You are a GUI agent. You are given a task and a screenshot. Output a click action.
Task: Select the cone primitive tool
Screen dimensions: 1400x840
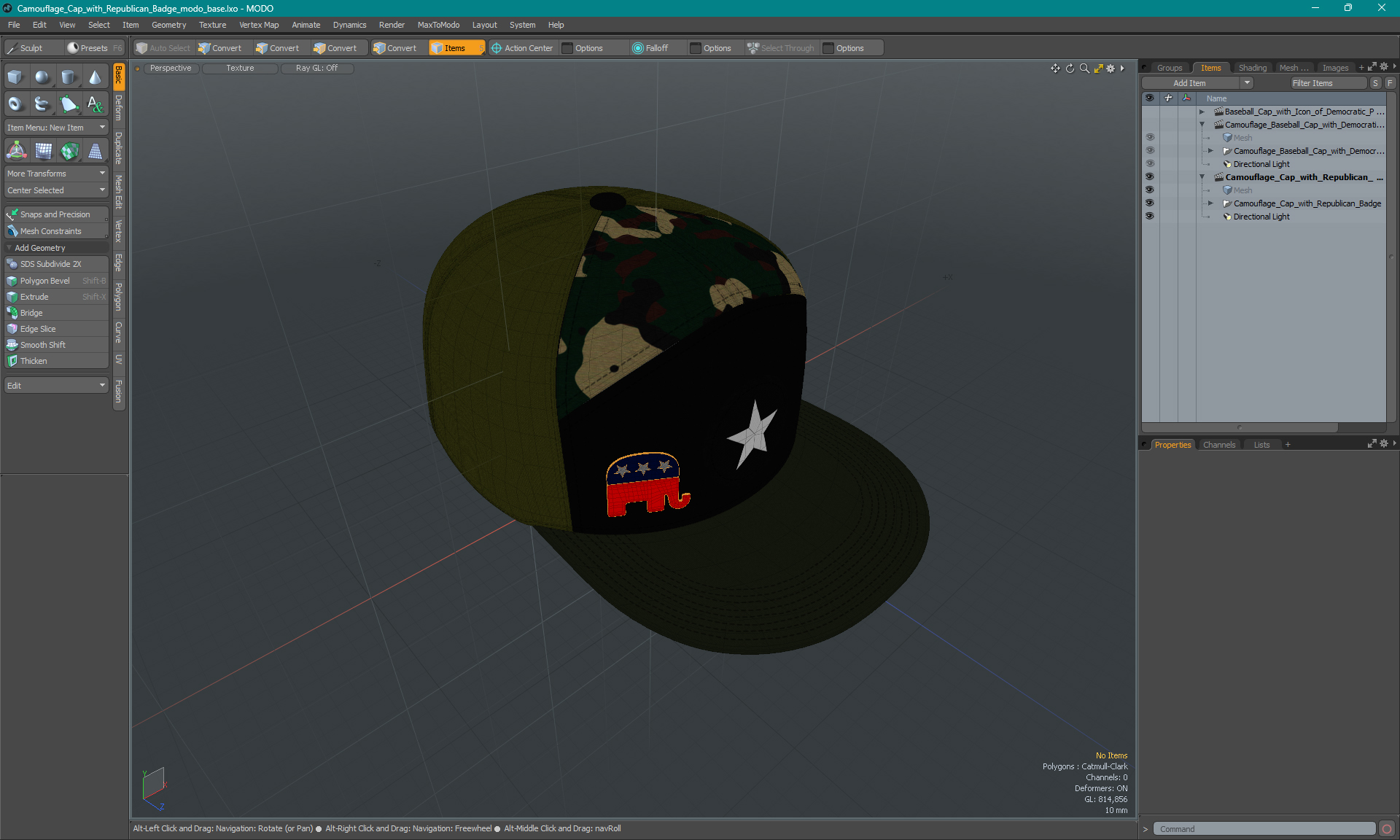(x=95, y=77)
